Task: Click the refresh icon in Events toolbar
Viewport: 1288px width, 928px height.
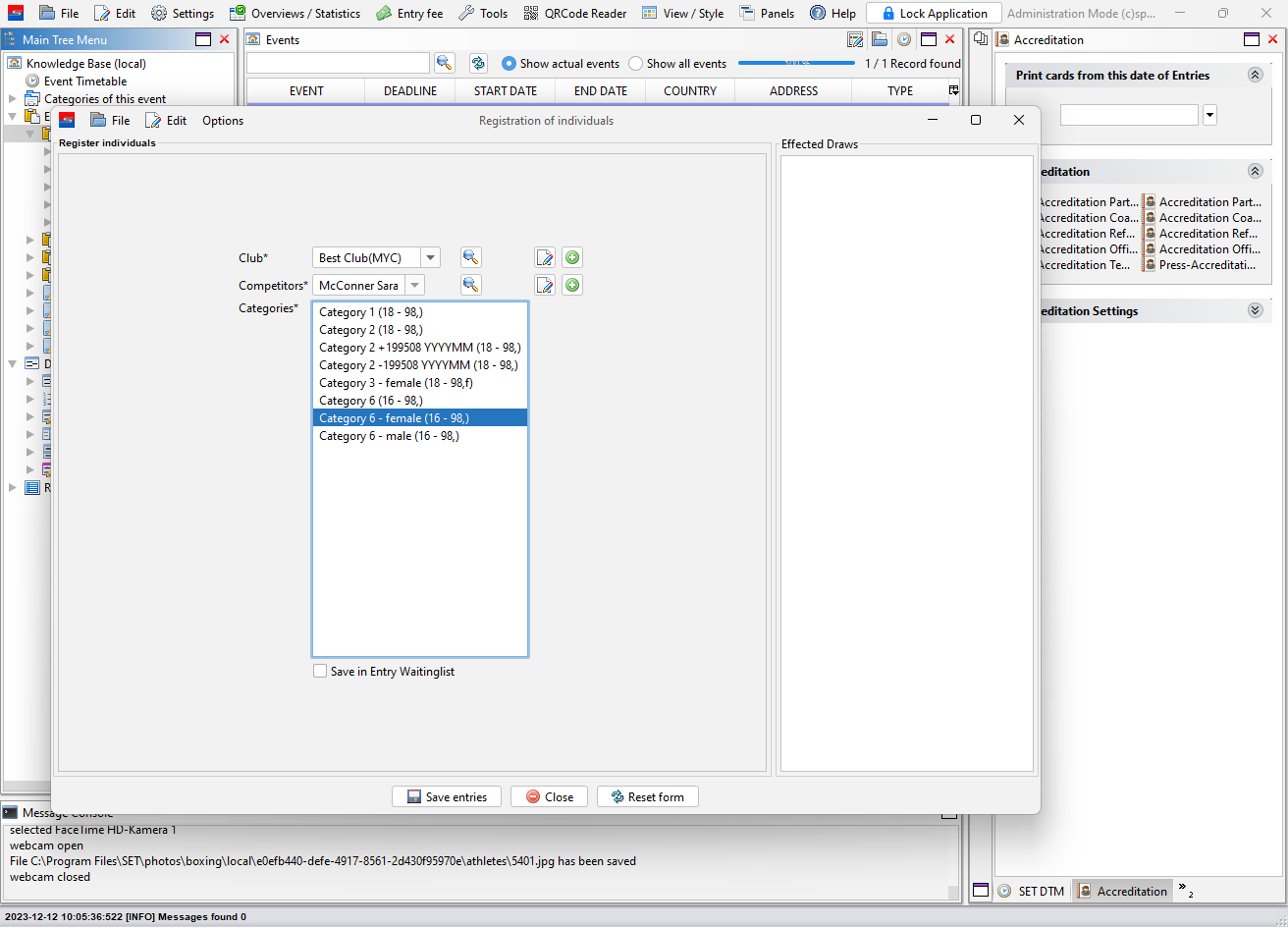Action: pos(478,63)
